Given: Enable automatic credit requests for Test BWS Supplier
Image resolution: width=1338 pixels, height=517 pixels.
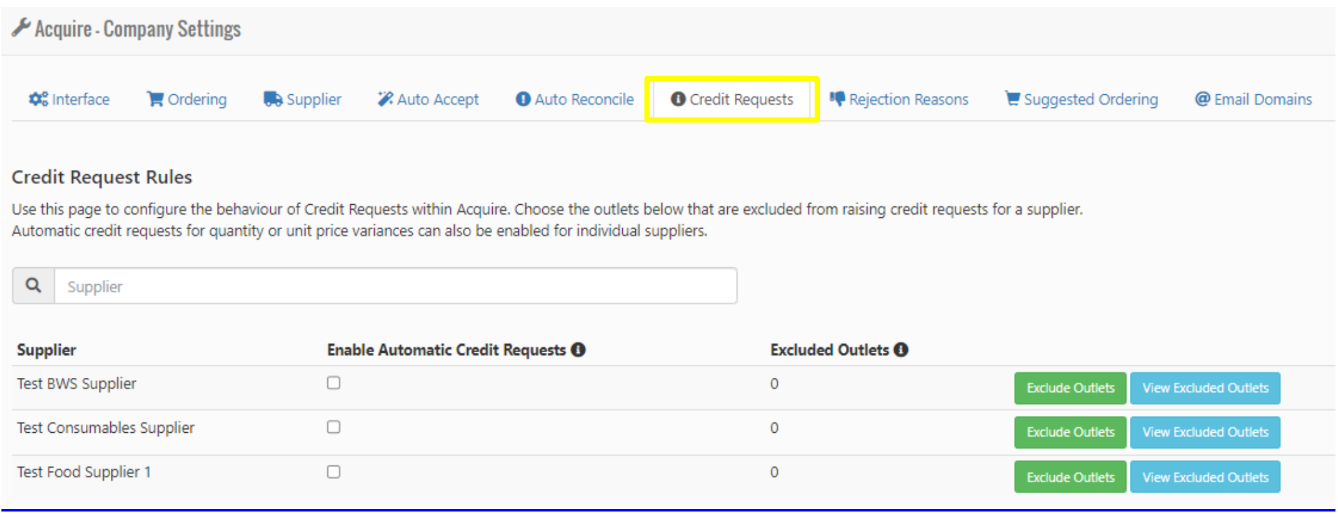Looking at the screenshot, I should pyautogui.click(x=334, y=383).
